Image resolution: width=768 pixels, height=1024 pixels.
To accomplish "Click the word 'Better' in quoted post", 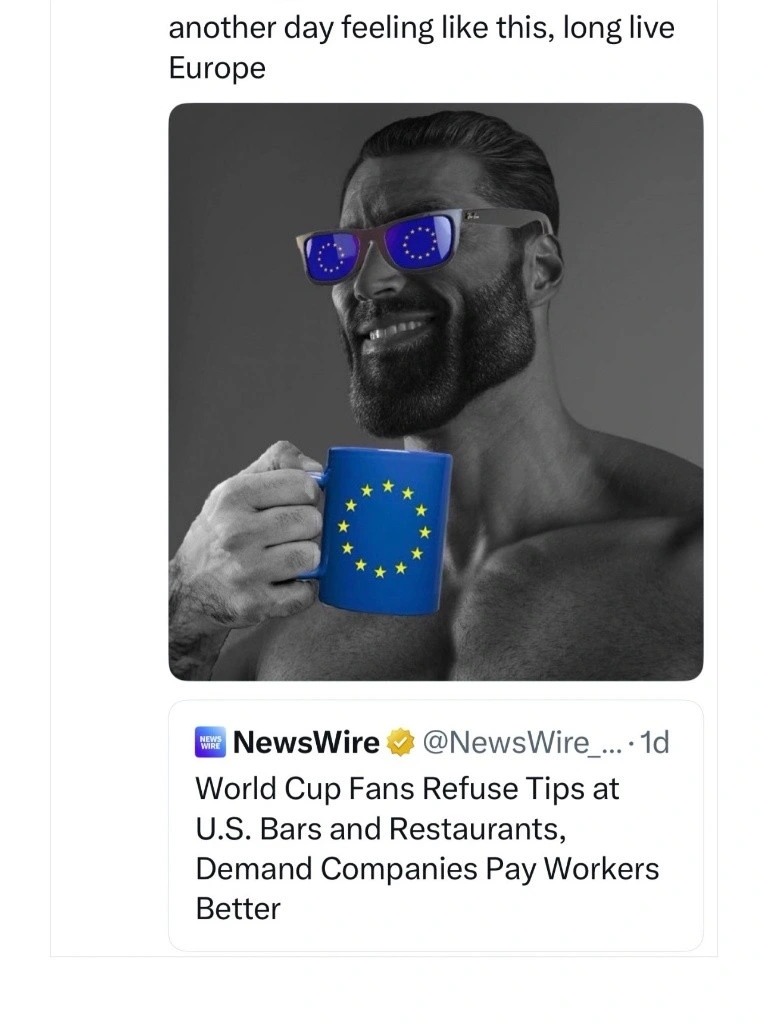I will click(x=238, y=909).
